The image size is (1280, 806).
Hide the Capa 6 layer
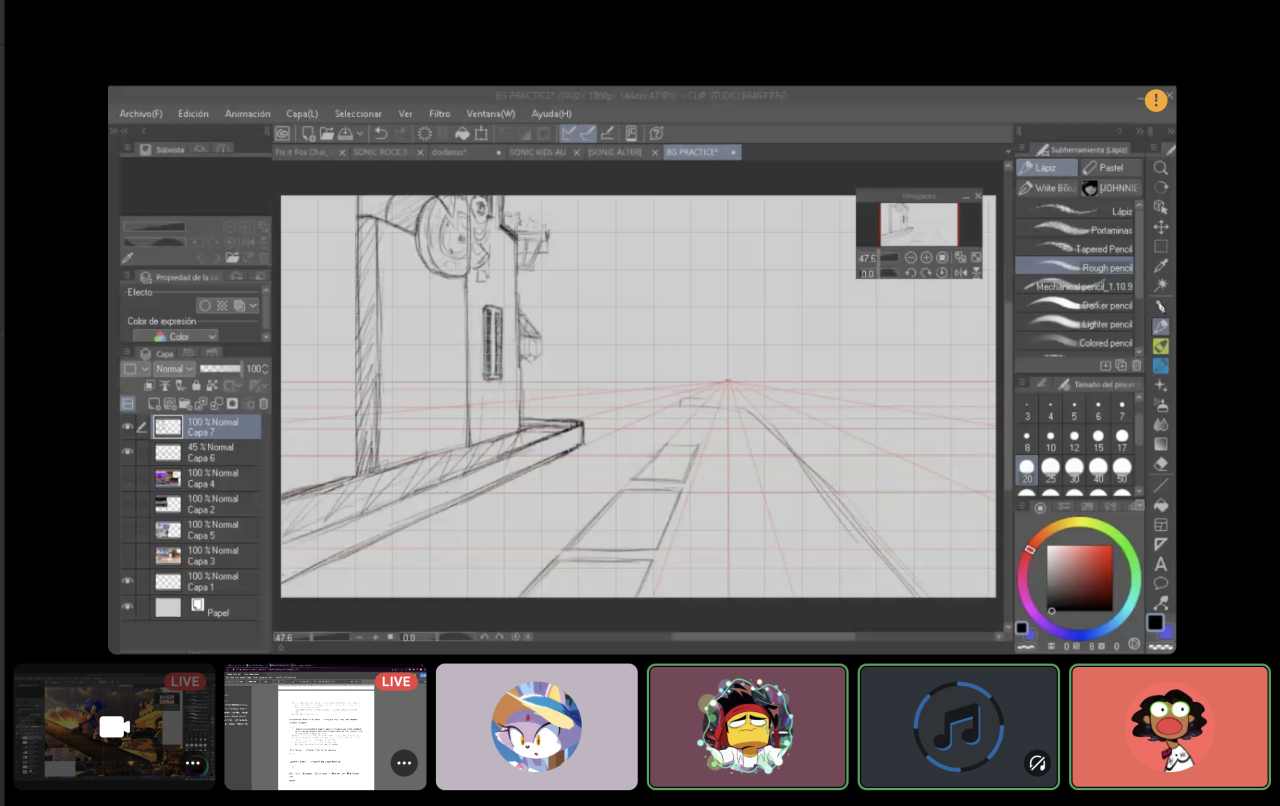(127, 452)
